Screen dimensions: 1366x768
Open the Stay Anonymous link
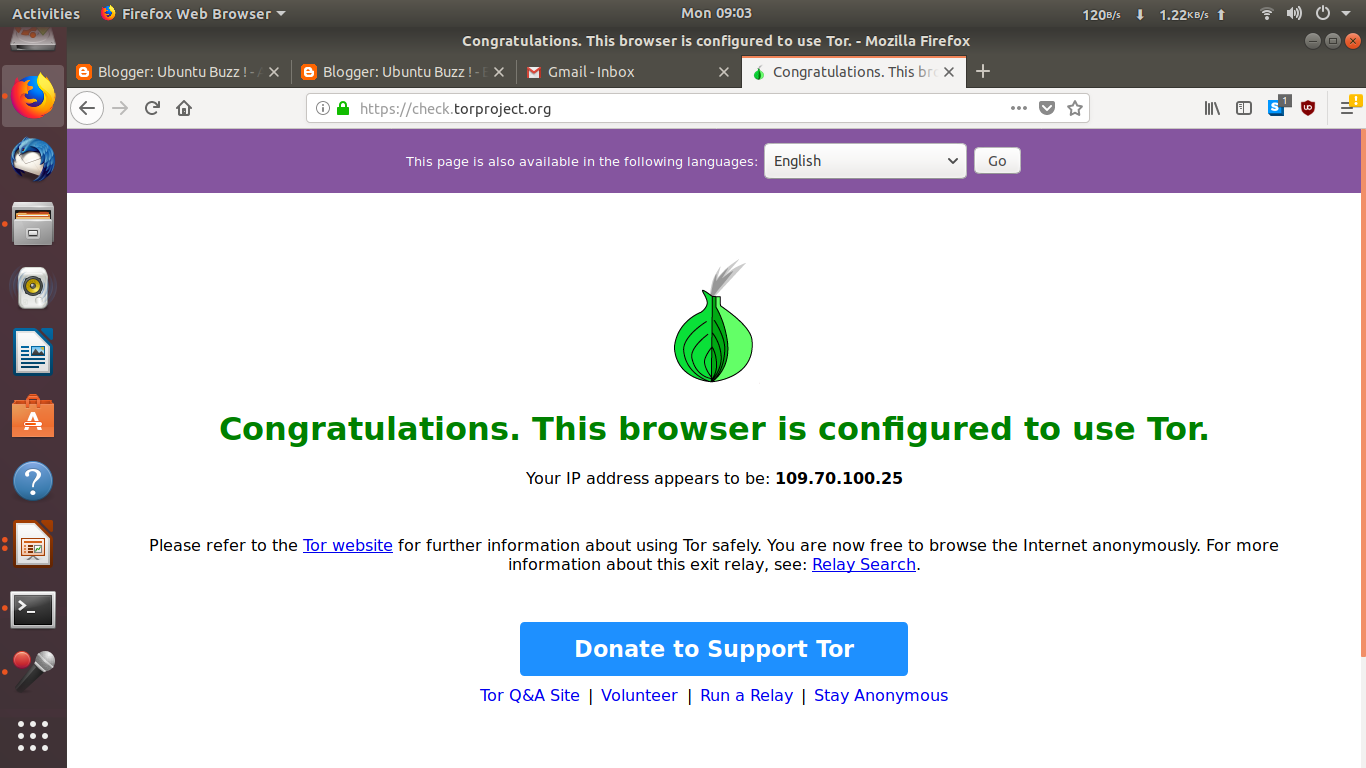coord(881,695)
